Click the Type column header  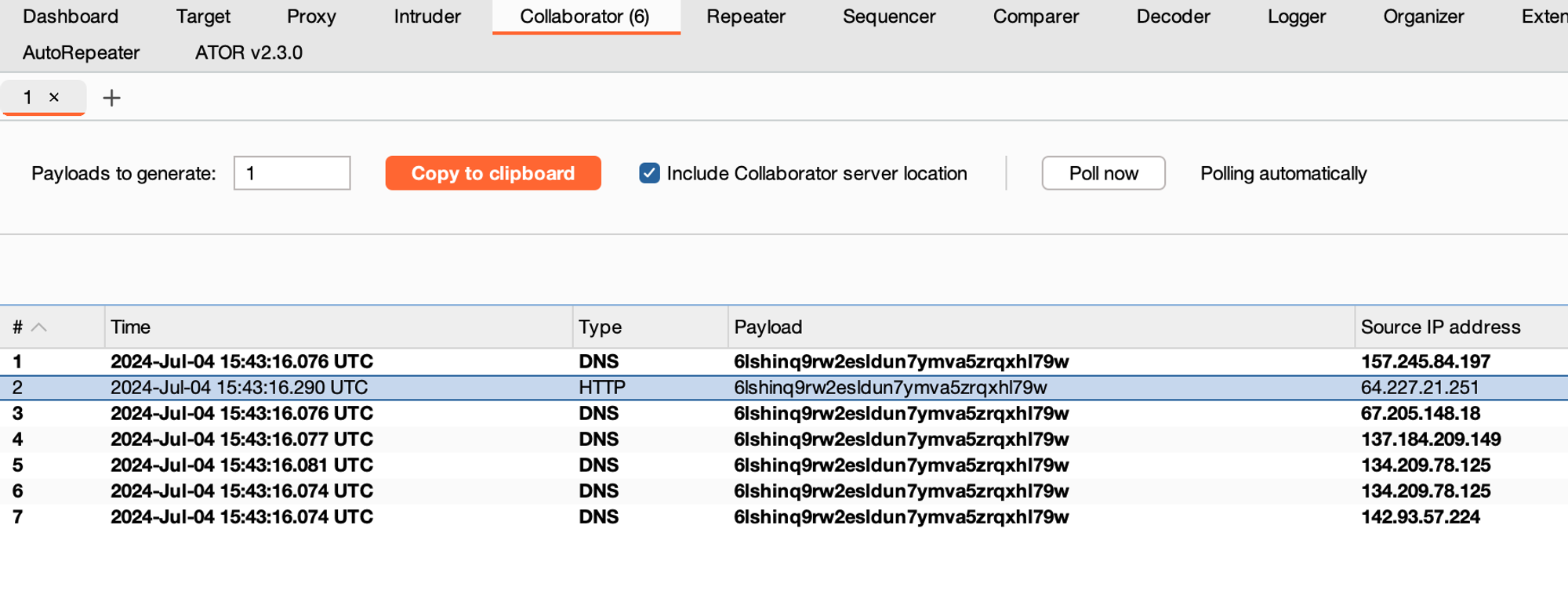(601, 328)
